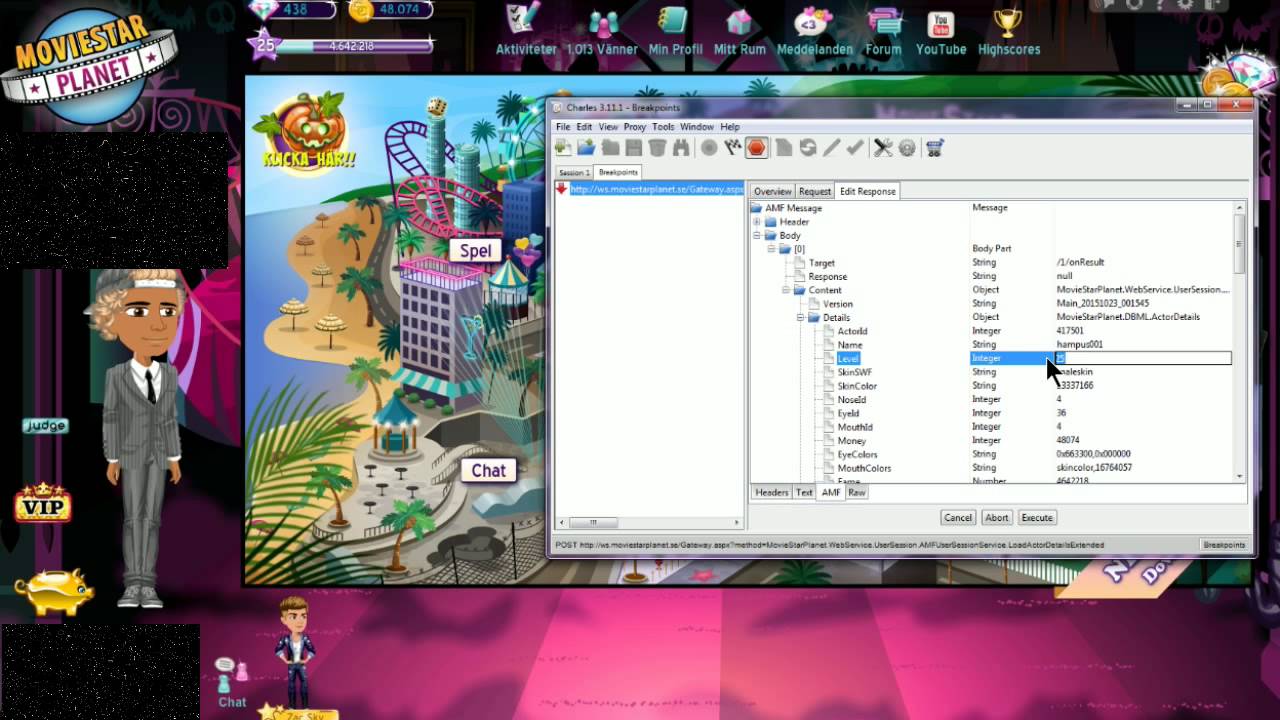The image size is (1280, 720).
Task: Click the Abort button
Action: click(x=996, y=518)
